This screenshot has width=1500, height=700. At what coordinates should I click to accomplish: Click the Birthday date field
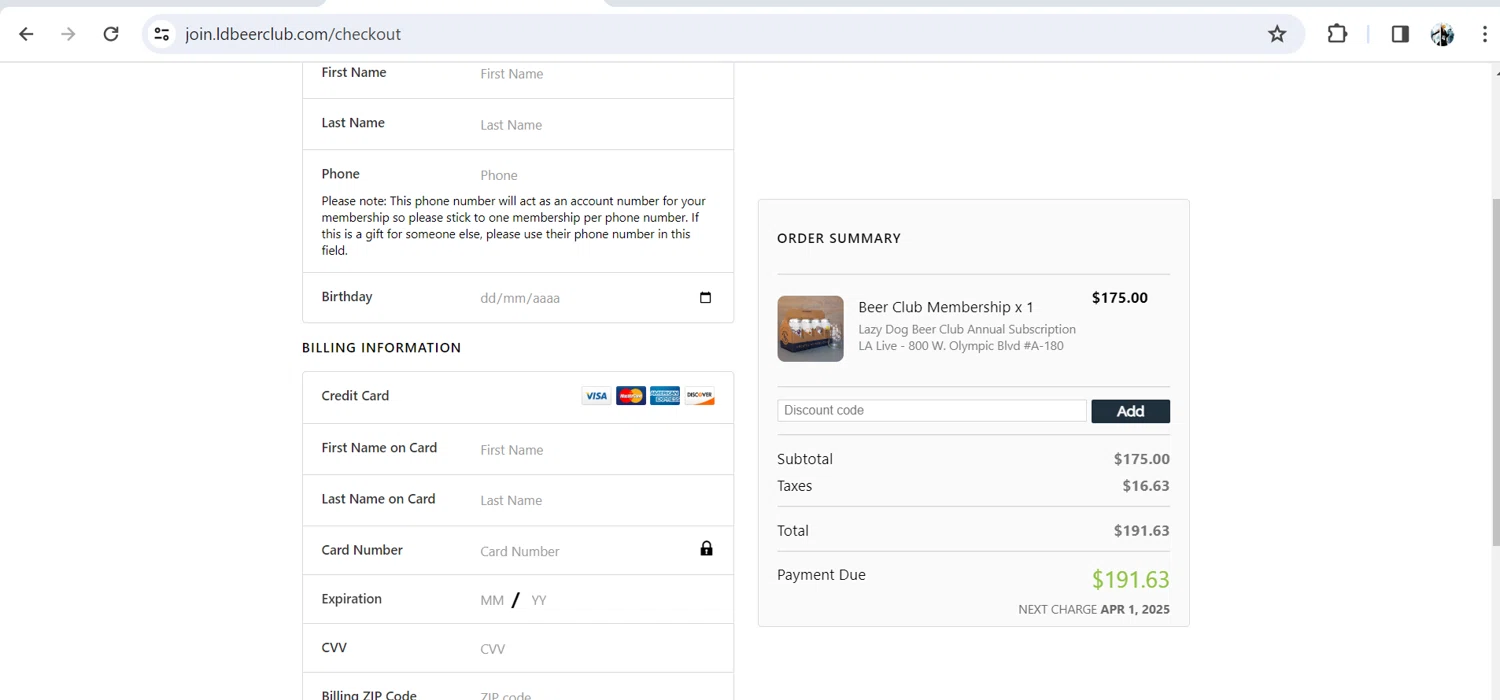[x=597, y=298]
